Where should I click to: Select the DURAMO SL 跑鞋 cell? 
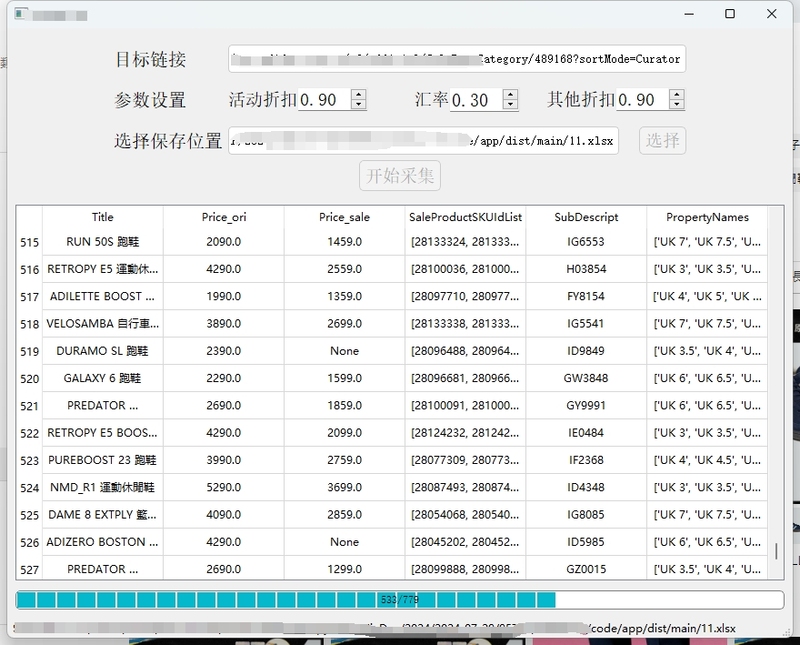point(103,351)
